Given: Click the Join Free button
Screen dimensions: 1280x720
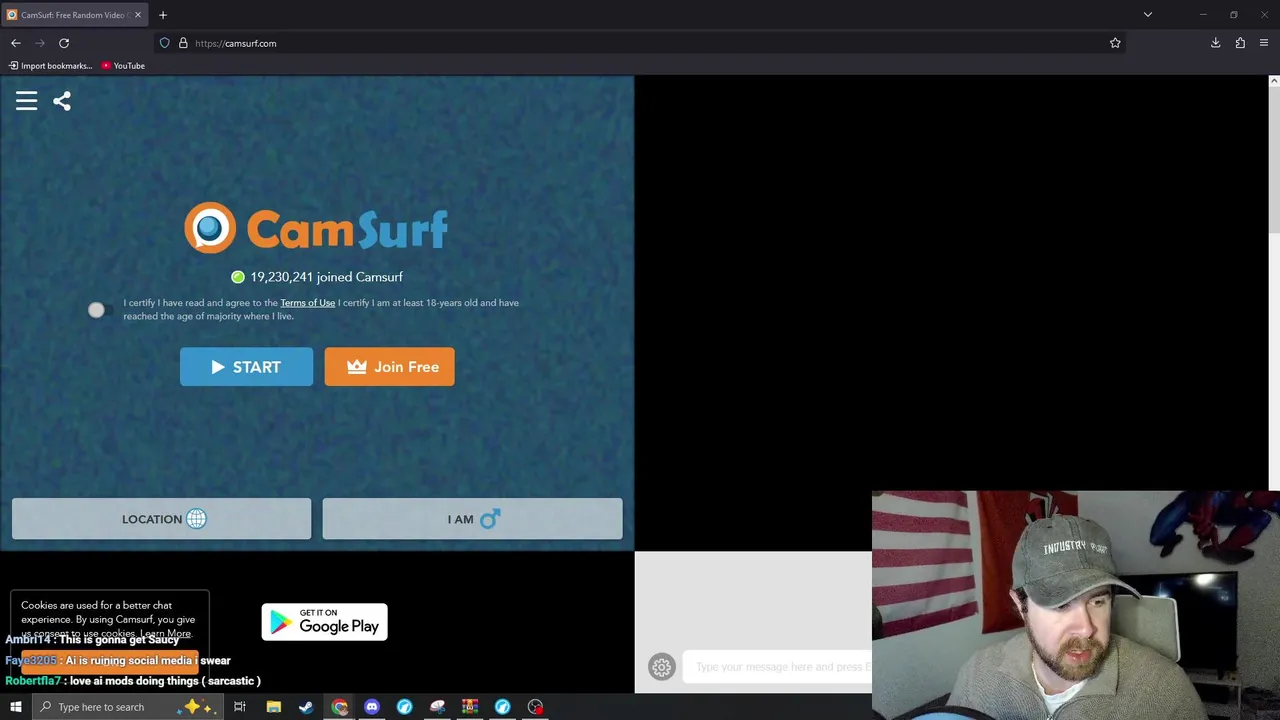Looking at the screenshot, I should click(389, 367).
